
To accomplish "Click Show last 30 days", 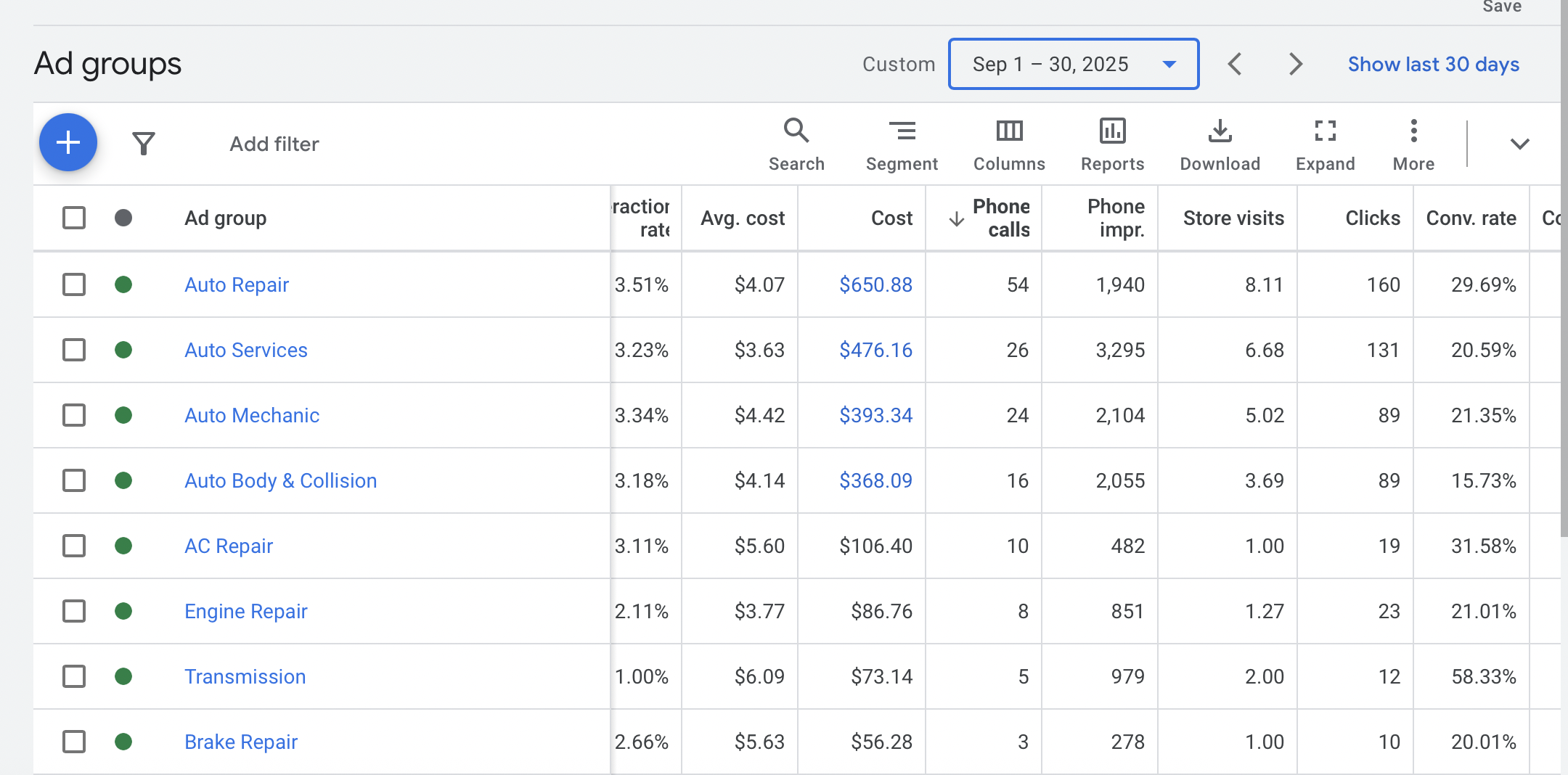I will click(x=1433, y=64).
